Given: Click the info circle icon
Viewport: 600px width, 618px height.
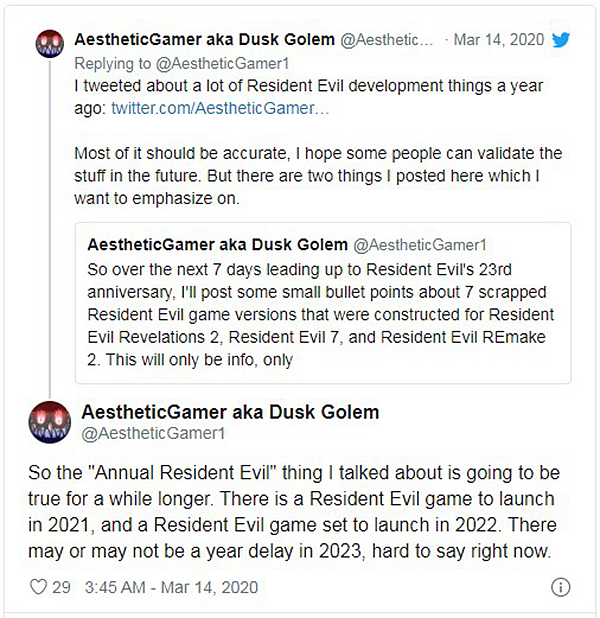Looking at the screenshot, I should (x=561, y=586).
